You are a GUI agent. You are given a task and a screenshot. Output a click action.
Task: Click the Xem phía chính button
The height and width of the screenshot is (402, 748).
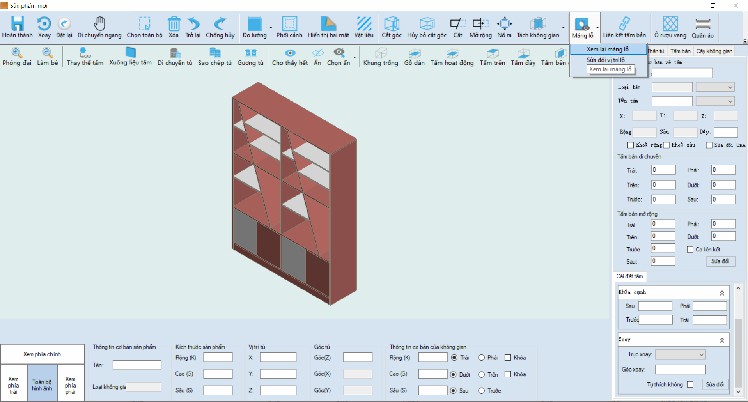pyautogui.click(x=42, y=354)
